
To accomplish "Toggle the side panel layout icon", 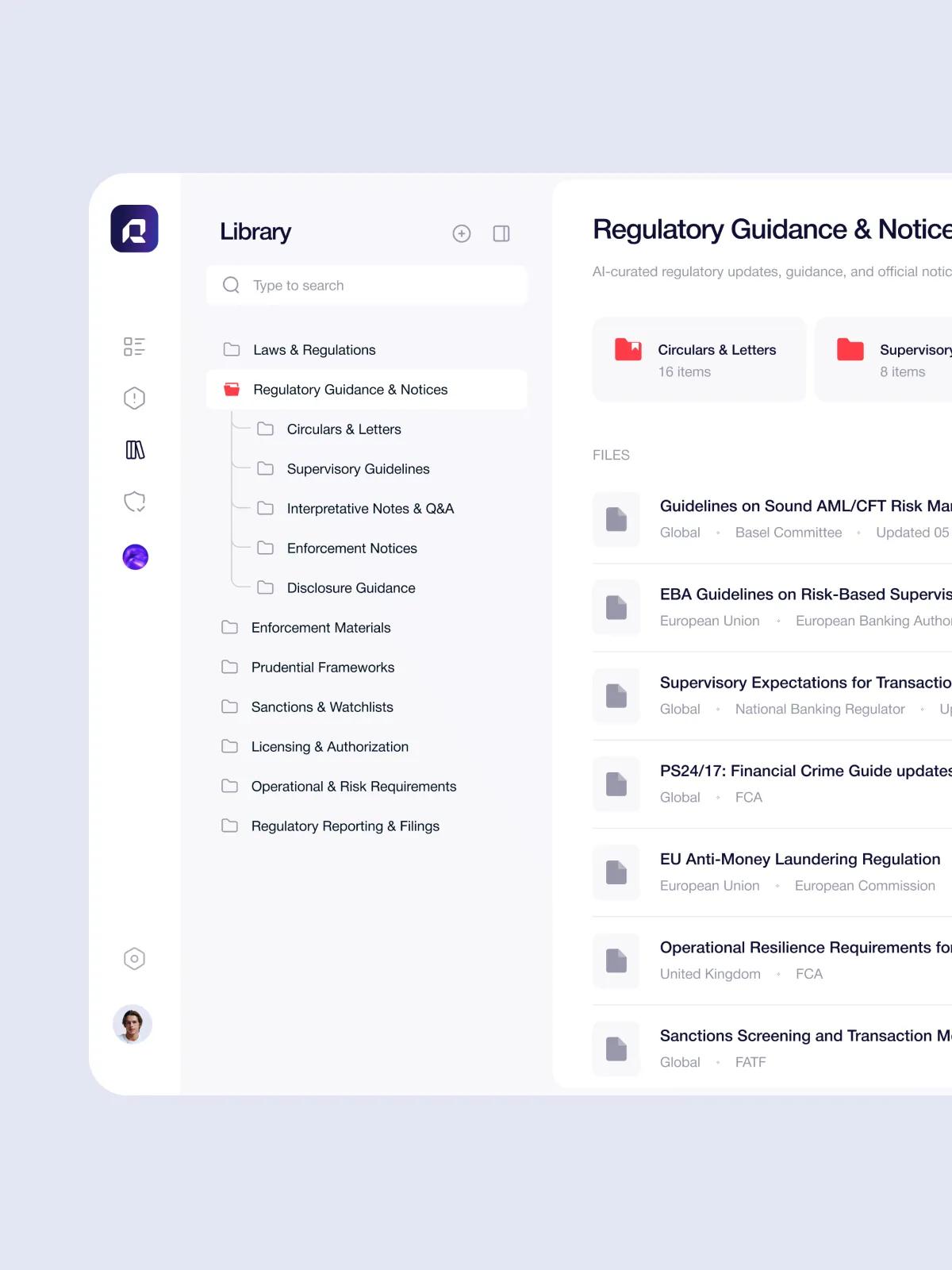I will click(x=501, y=233).
